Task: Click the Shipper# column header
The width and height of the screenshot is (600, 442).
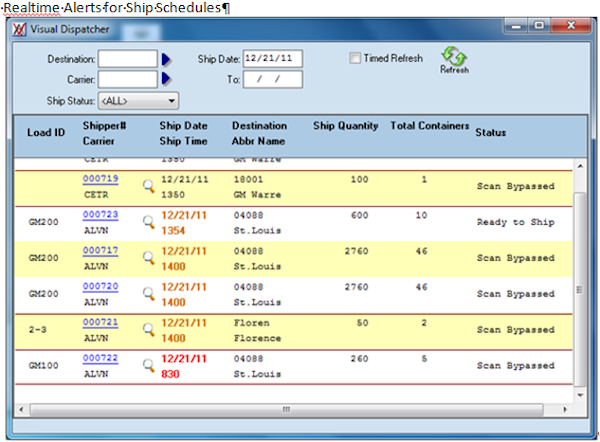Action: click(104, 126)
